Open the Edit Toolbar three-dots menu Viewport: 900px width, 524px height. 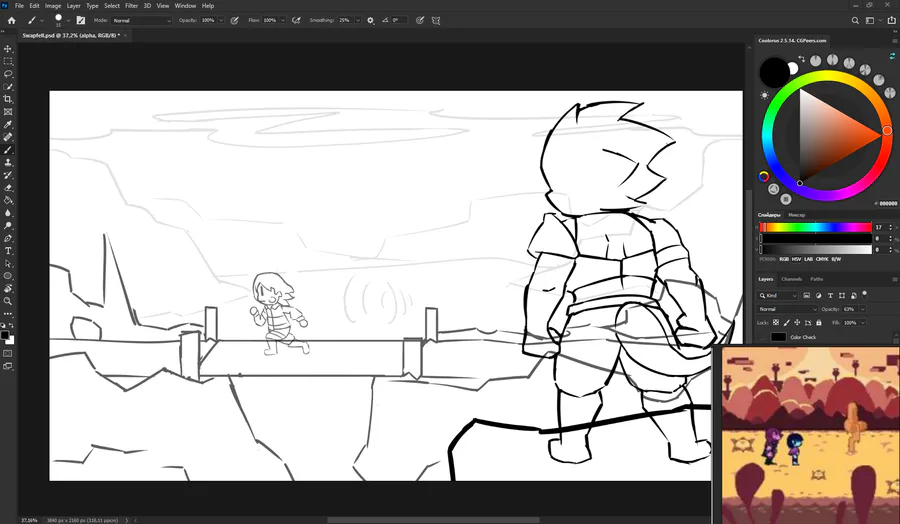tap(8, 314)
